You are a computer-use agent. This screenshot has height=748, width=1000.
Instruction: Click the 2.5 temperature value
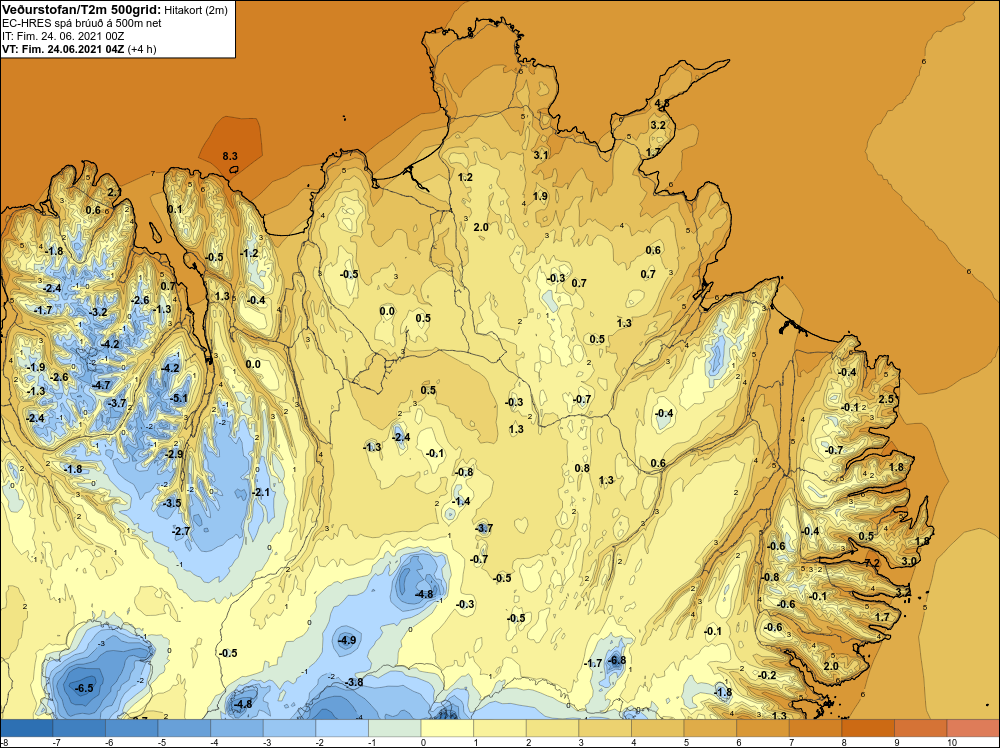click(886, 399)
